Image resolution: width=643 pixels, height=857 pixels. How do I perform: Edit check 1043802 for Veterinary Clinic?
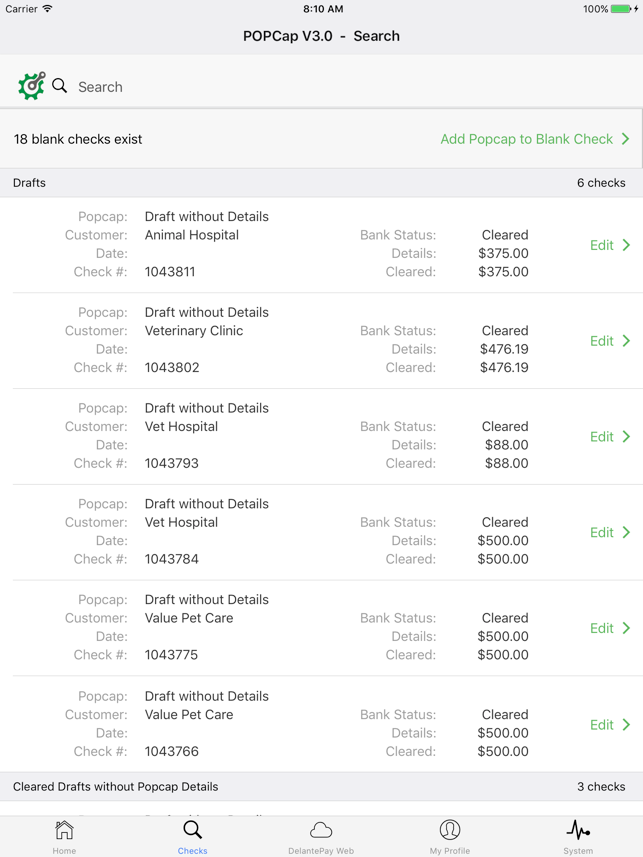pos(602,341)
